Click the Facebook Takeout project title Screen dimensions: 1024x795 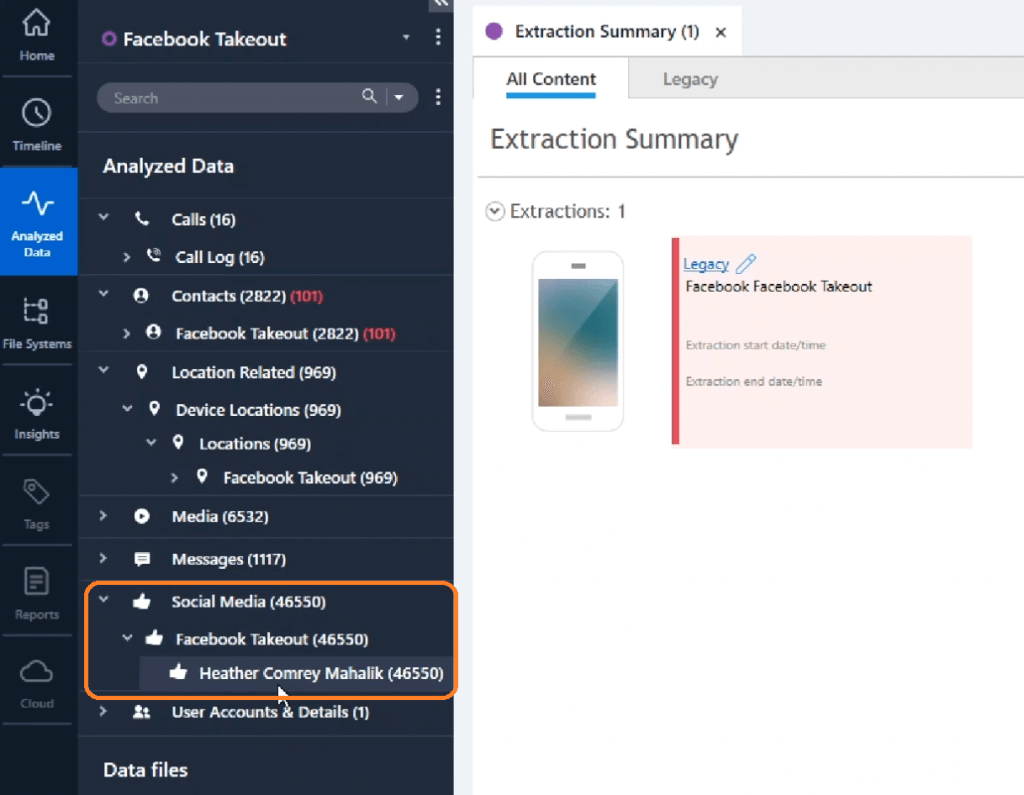coord(204,39)
